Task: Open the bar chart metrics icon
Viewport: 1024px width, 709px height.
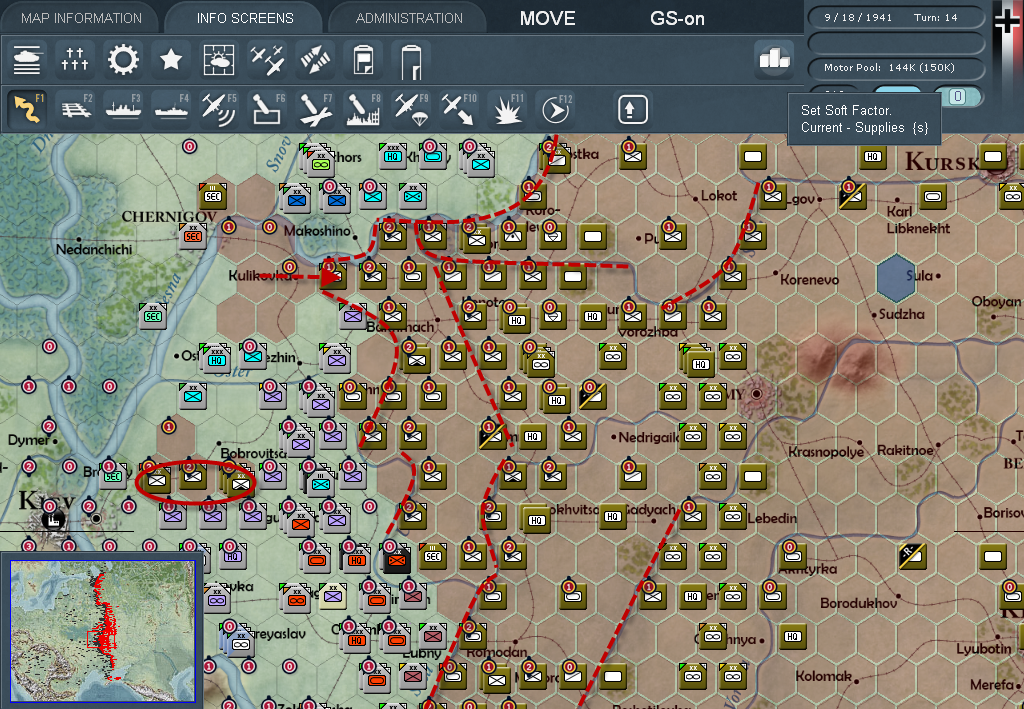Action: pyautogui.click(x=774, y=59)
